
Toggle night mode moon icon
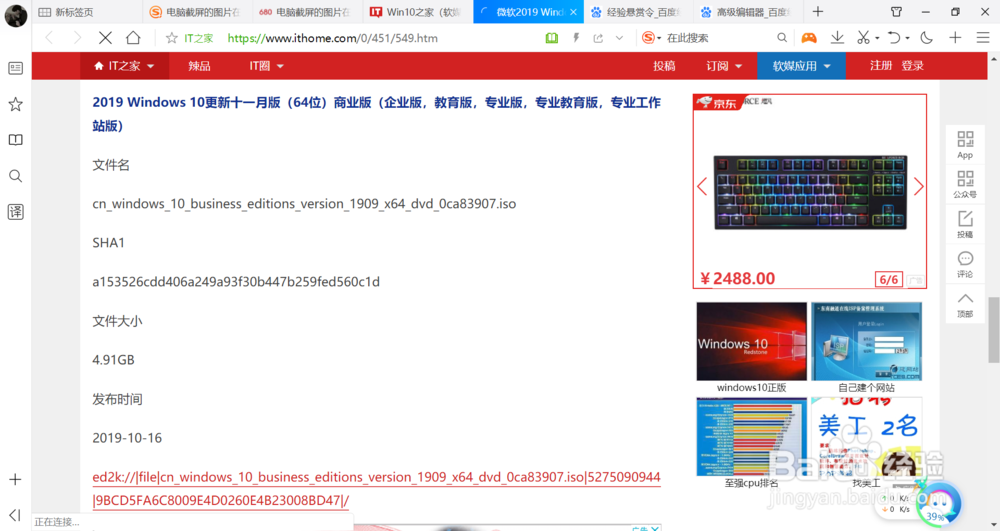(927, 38)
